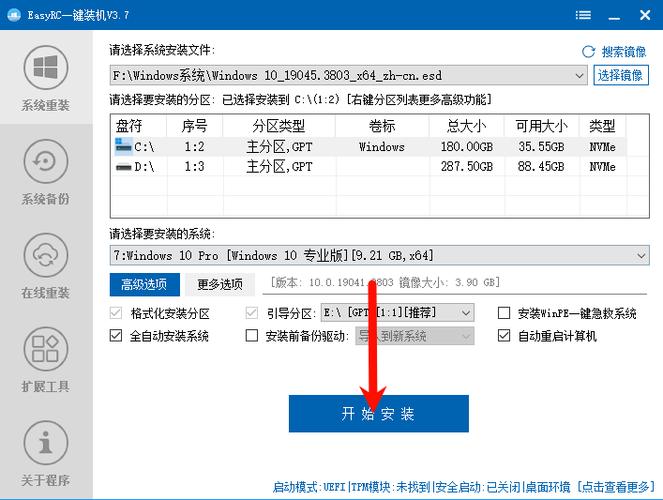Click the 卷标 column header

(x=382, y=126)
